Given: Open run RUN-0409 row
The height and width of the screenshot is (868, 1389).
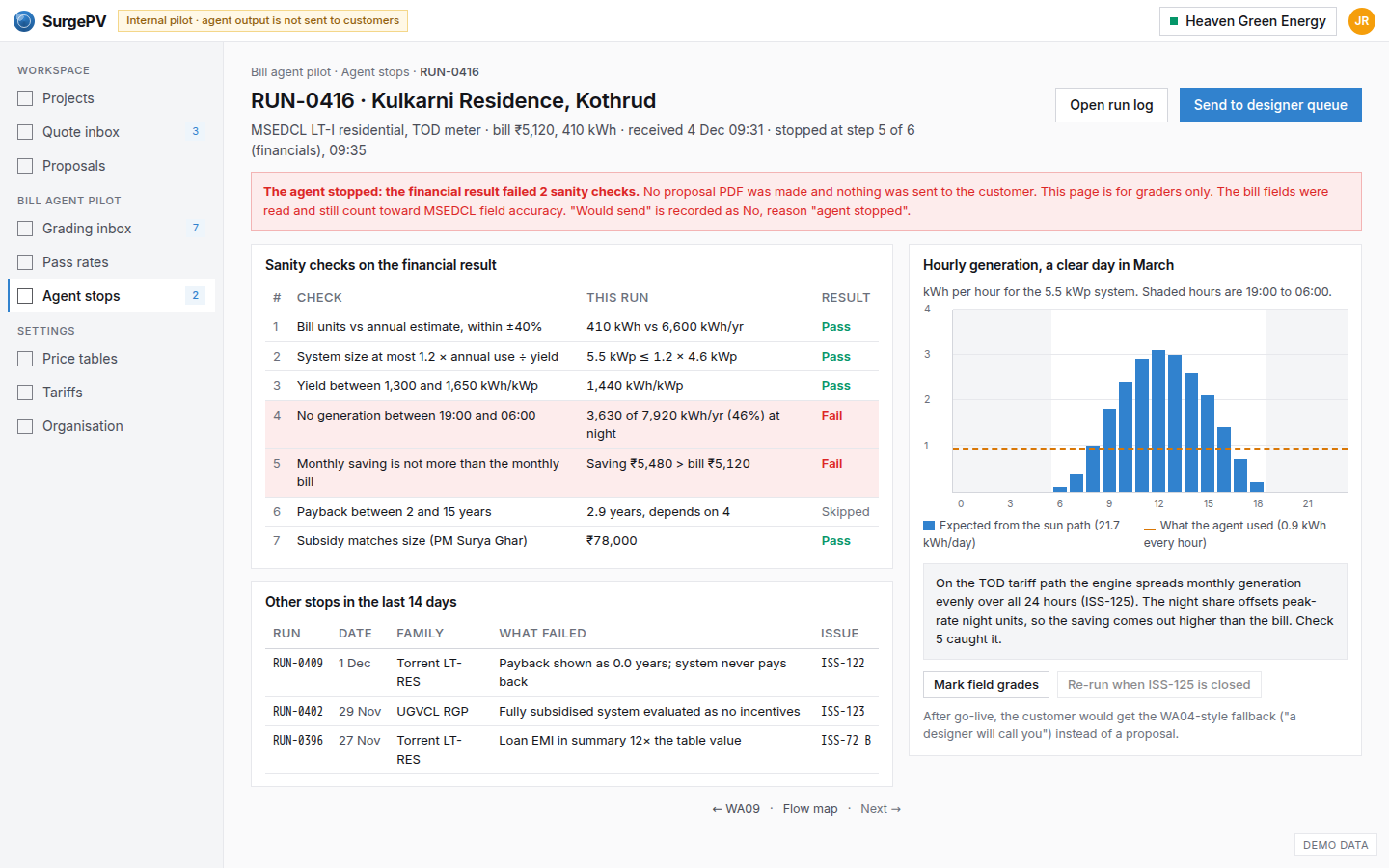Looking at the screenshot, I should [572, 672].
